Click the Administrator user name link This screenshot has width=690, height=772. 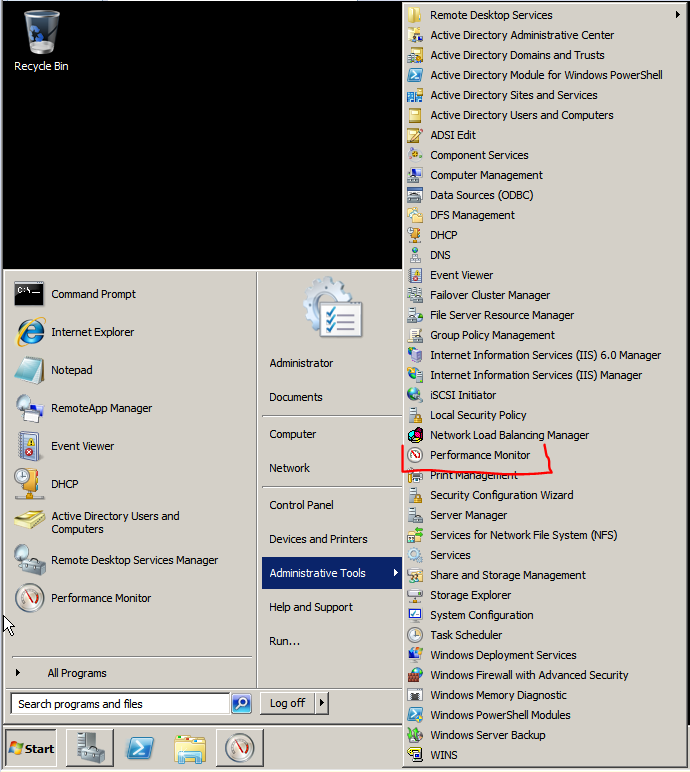[x=301, y=363]
